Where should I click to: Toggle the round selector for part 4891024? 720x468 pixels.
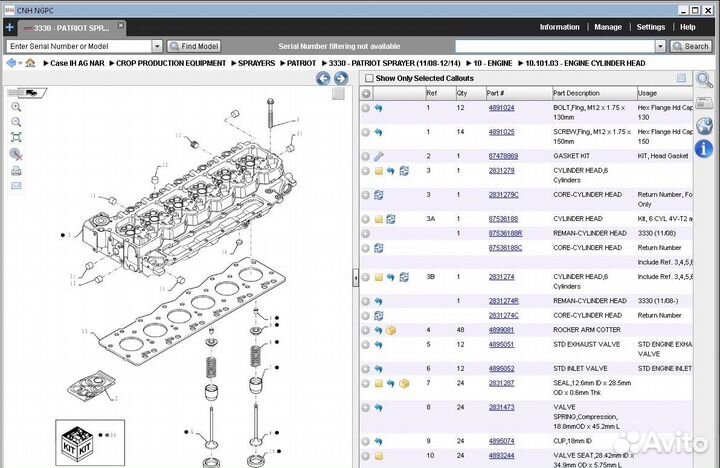[366, 107]
